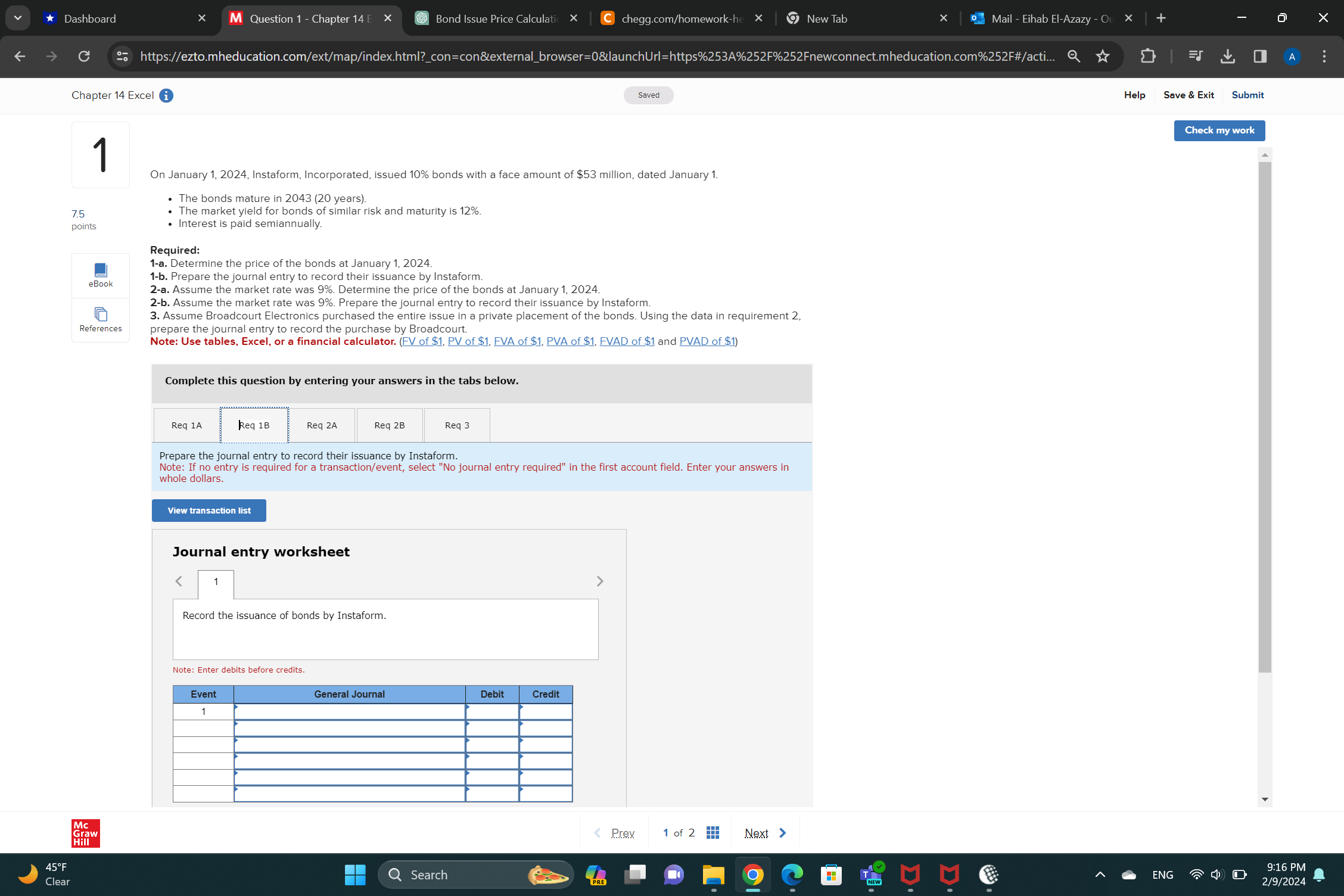Click the info icon beside Chapter 14 Excel
Viewport: 1344px width, 896px height.
tap(166, 95)
